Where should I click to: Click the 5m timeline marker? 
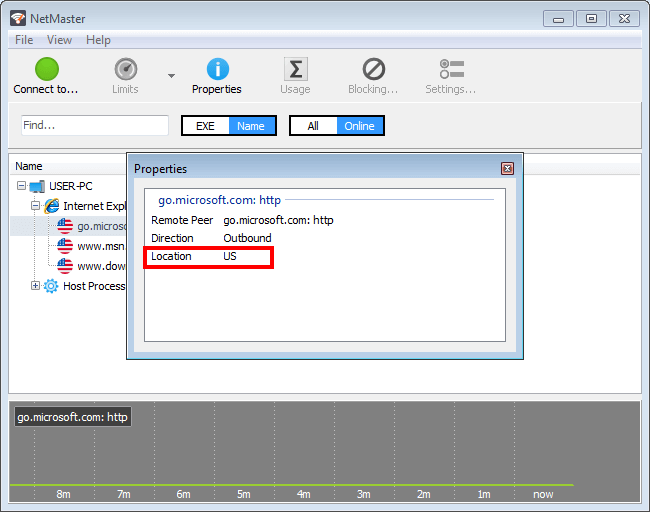click(244, 494)
